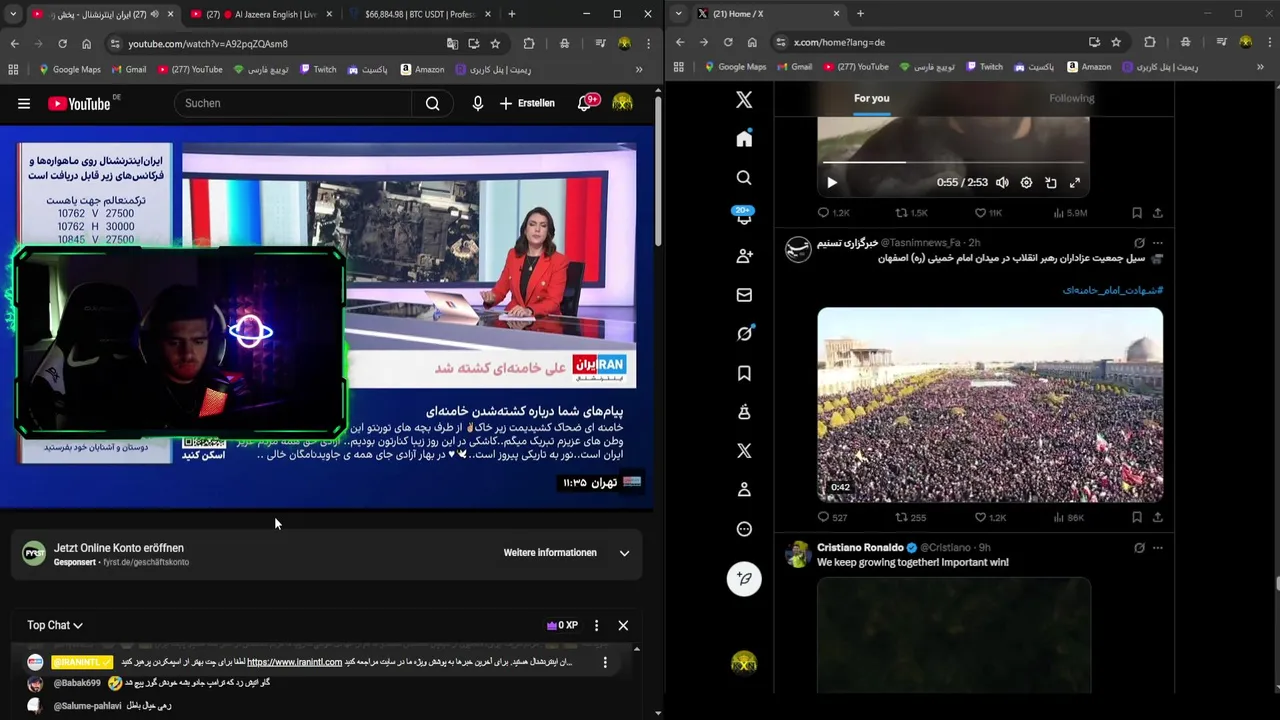Switch to the For you tab on X
The image size is (1280, 720).
coord(871,98)
